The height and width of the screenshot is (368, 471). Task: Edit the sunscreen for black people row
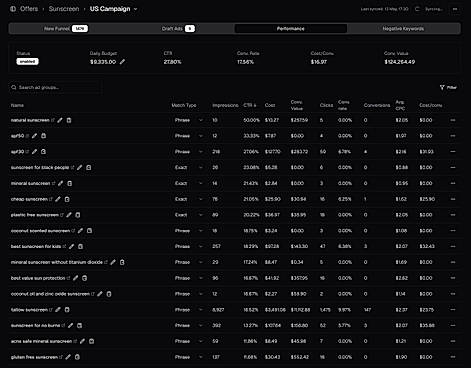(80, 167)
